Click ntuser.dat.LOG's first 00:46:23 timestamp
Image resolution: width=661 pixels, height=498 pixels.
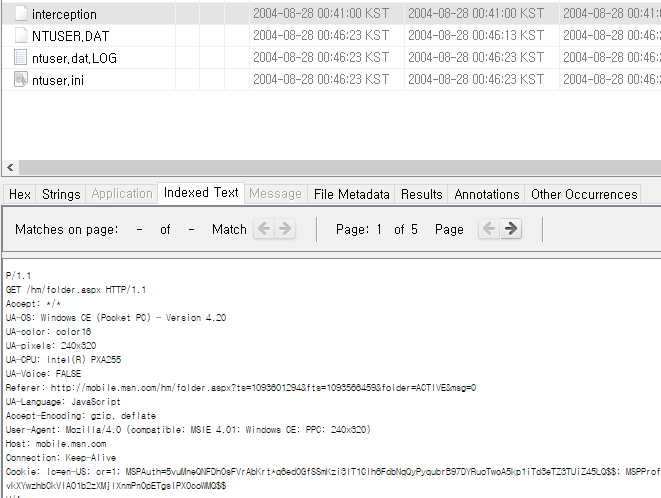[321, 57]
